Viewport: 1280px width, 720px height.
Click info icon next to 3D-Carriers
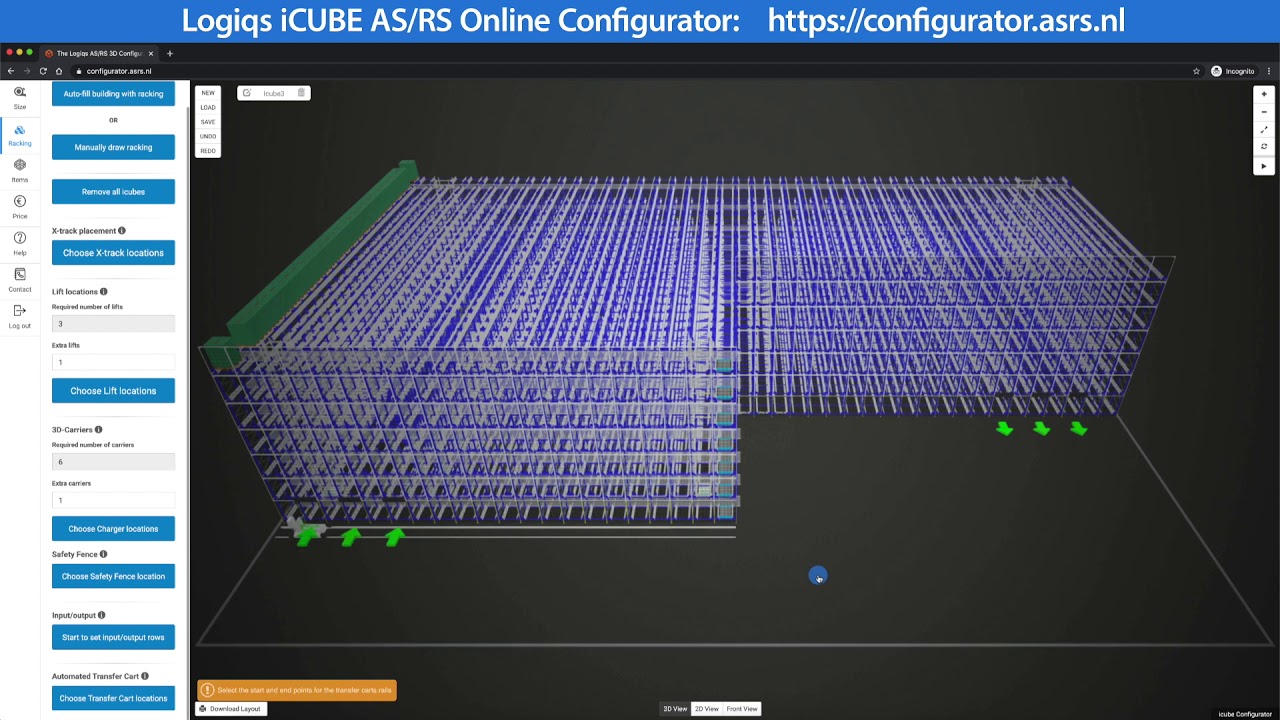pos(98,430)
